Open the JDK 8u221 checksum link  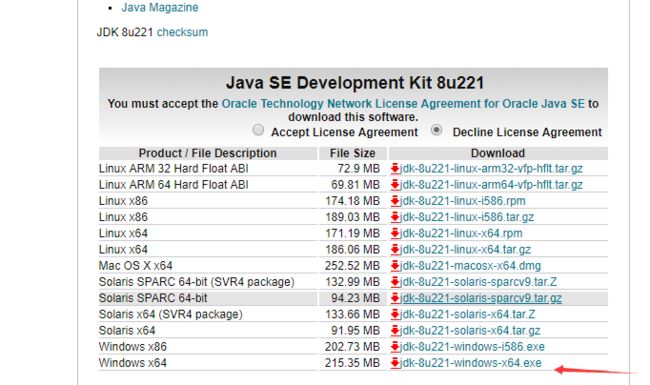pyautogui.click(x=182, y=32)
